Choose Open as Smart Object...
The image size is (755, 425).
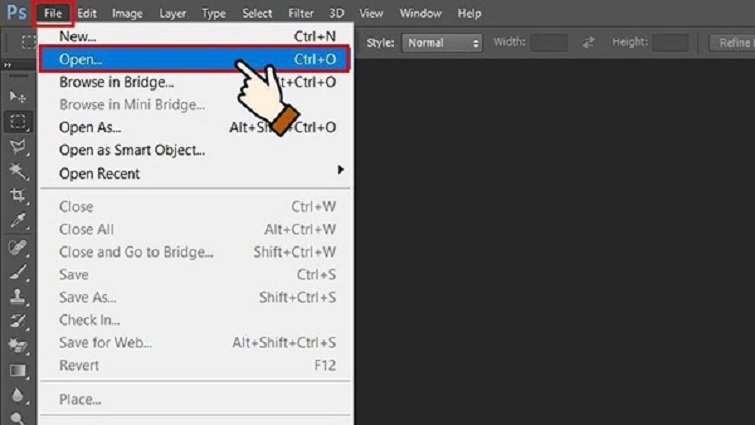[x=195, y=150]
